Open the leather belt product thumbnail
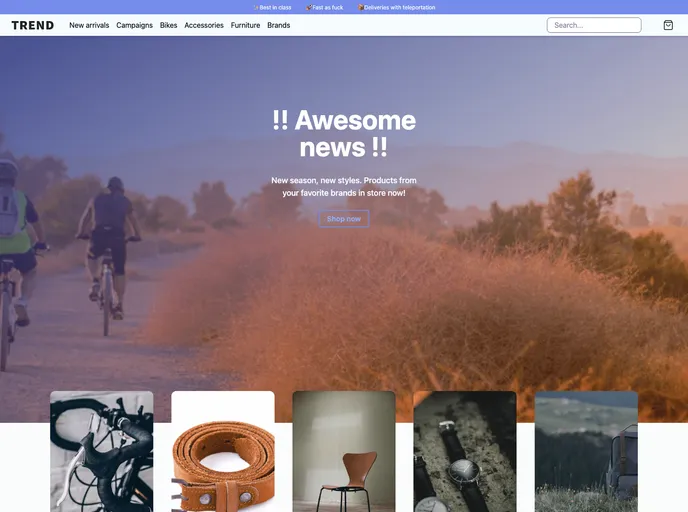688x512 pixels. pyautogui.click(x=223, y=451)
